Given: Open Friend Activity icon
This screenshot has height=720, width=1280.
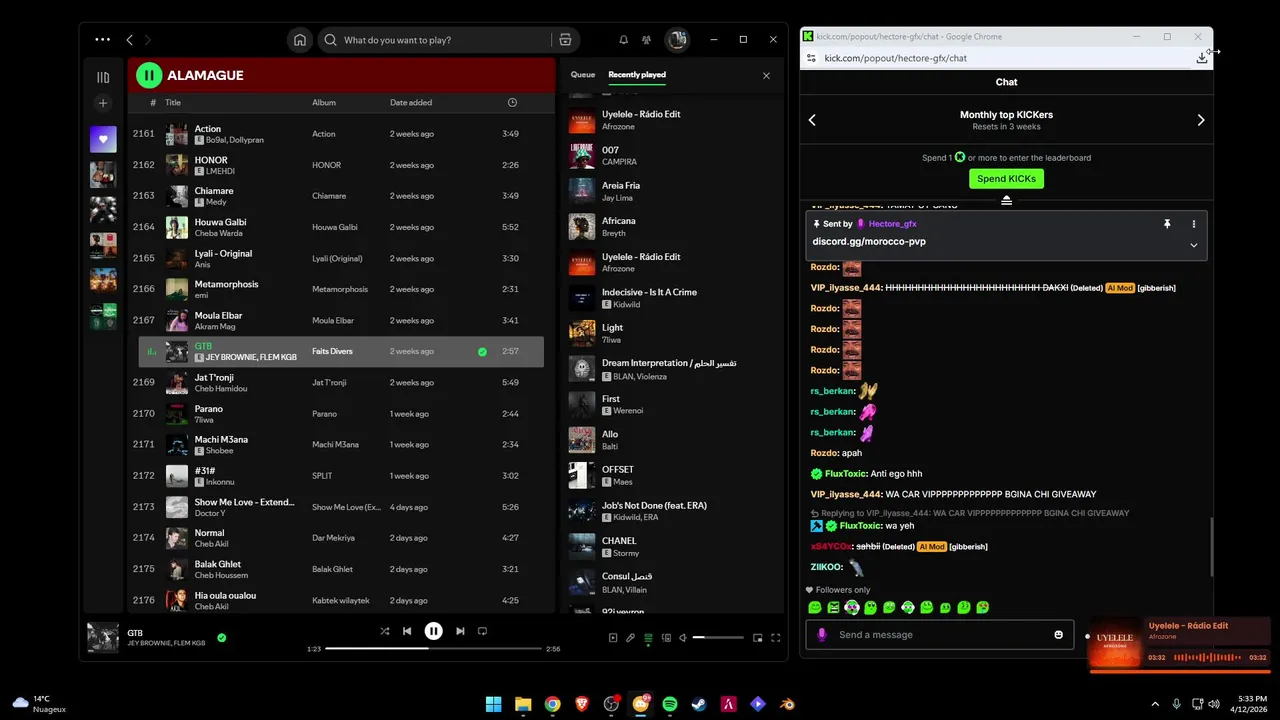Looking at the screenshot, I should [x=647, y=40].
